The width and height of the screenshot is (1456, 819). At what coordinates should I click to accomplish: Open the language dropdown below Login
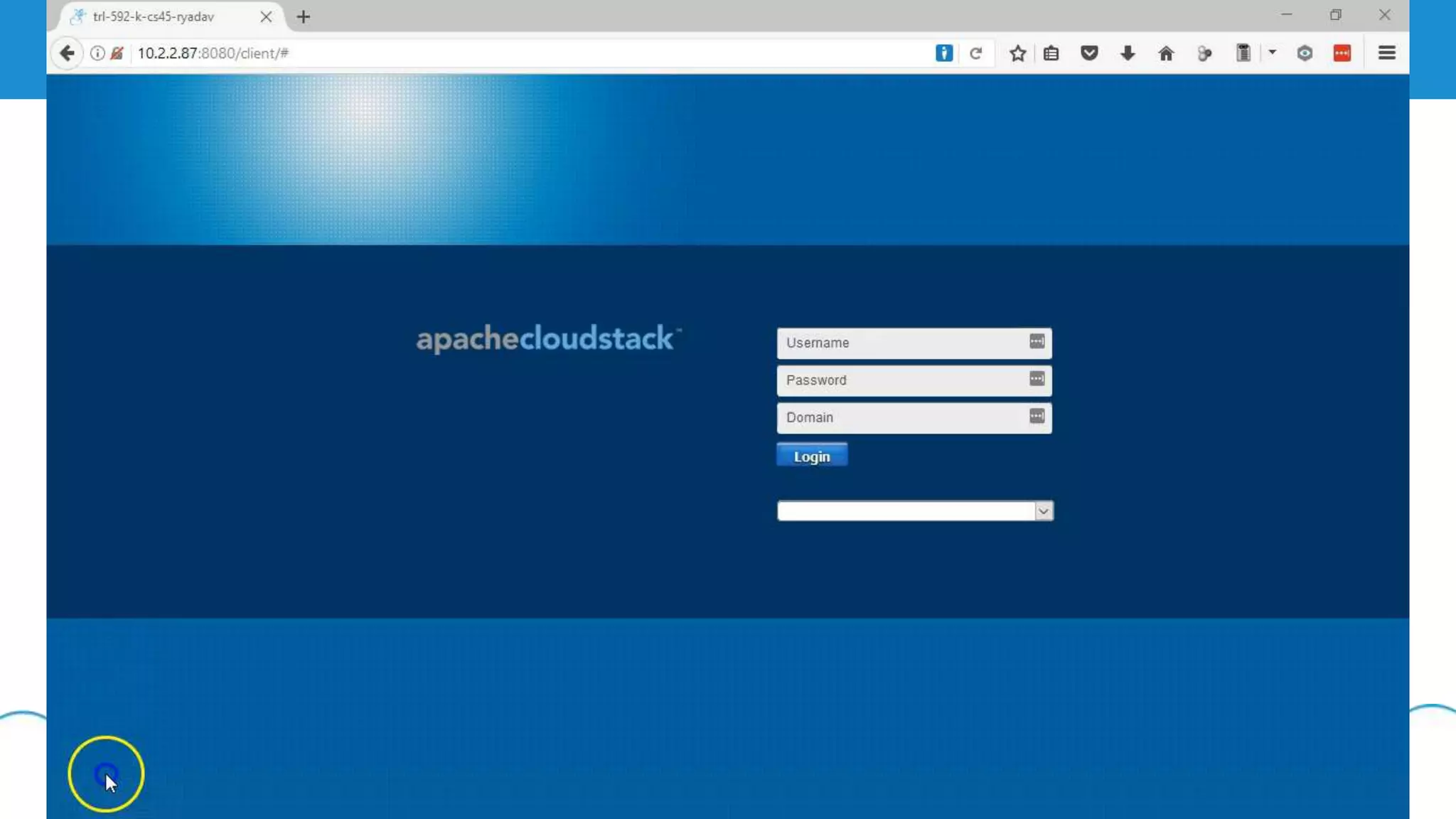pos(915,511)
